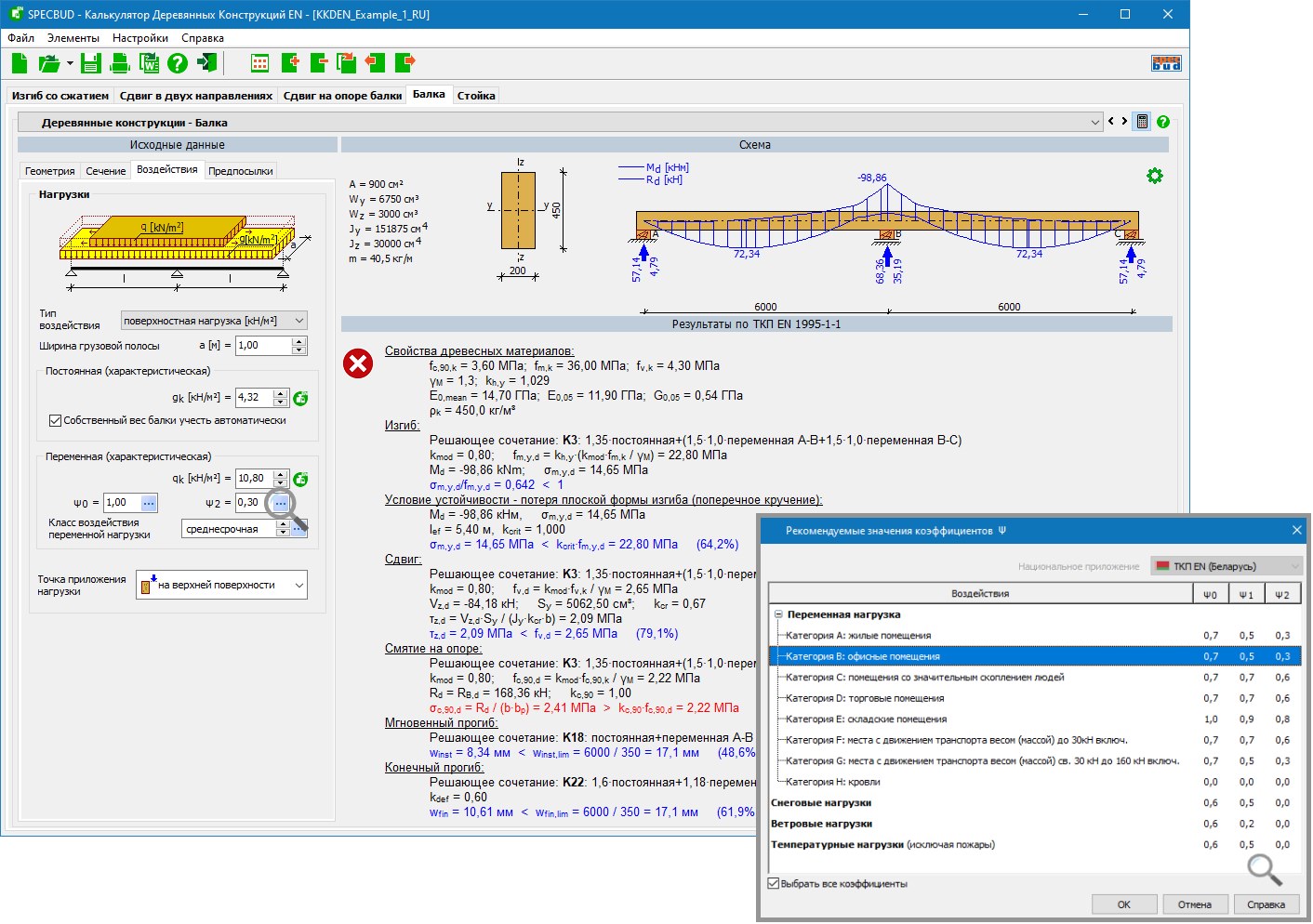Image resolution: width=1313 pixels, height=924 pixels.
Task: Click the green help question mark in toolbar
Action: [x=178, y=63]
